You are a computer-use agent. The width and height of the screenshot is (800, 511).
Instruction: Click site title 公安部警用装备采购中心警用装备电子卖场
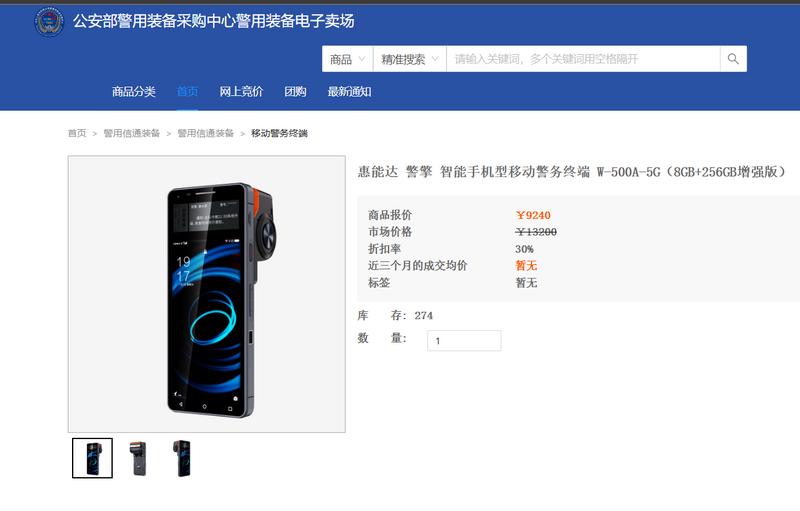point(214,21)
